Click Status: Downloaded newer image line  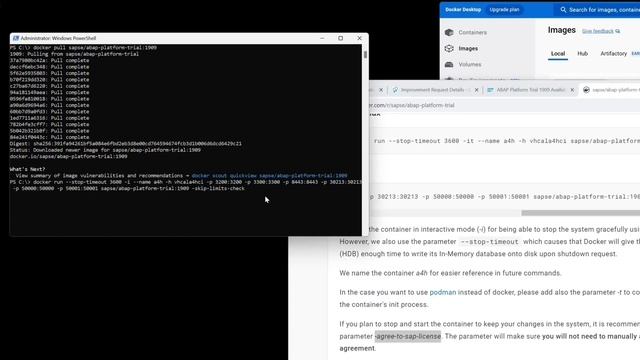tap(105, 150)
